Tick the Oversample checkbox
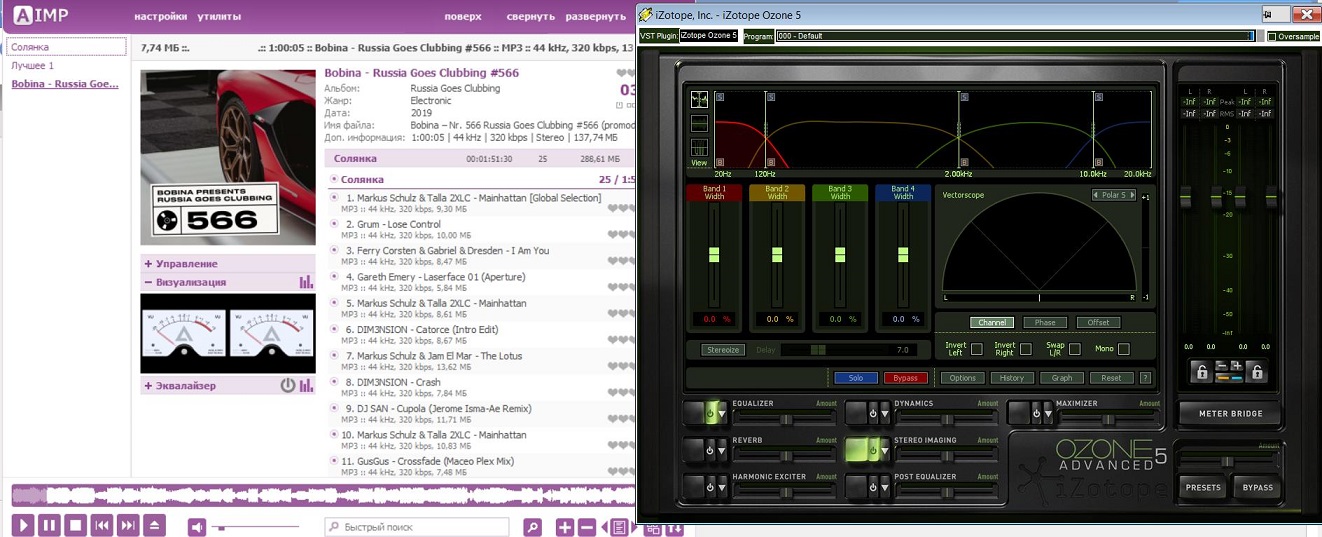1322x537 pixels. (x=1272, y=37)
